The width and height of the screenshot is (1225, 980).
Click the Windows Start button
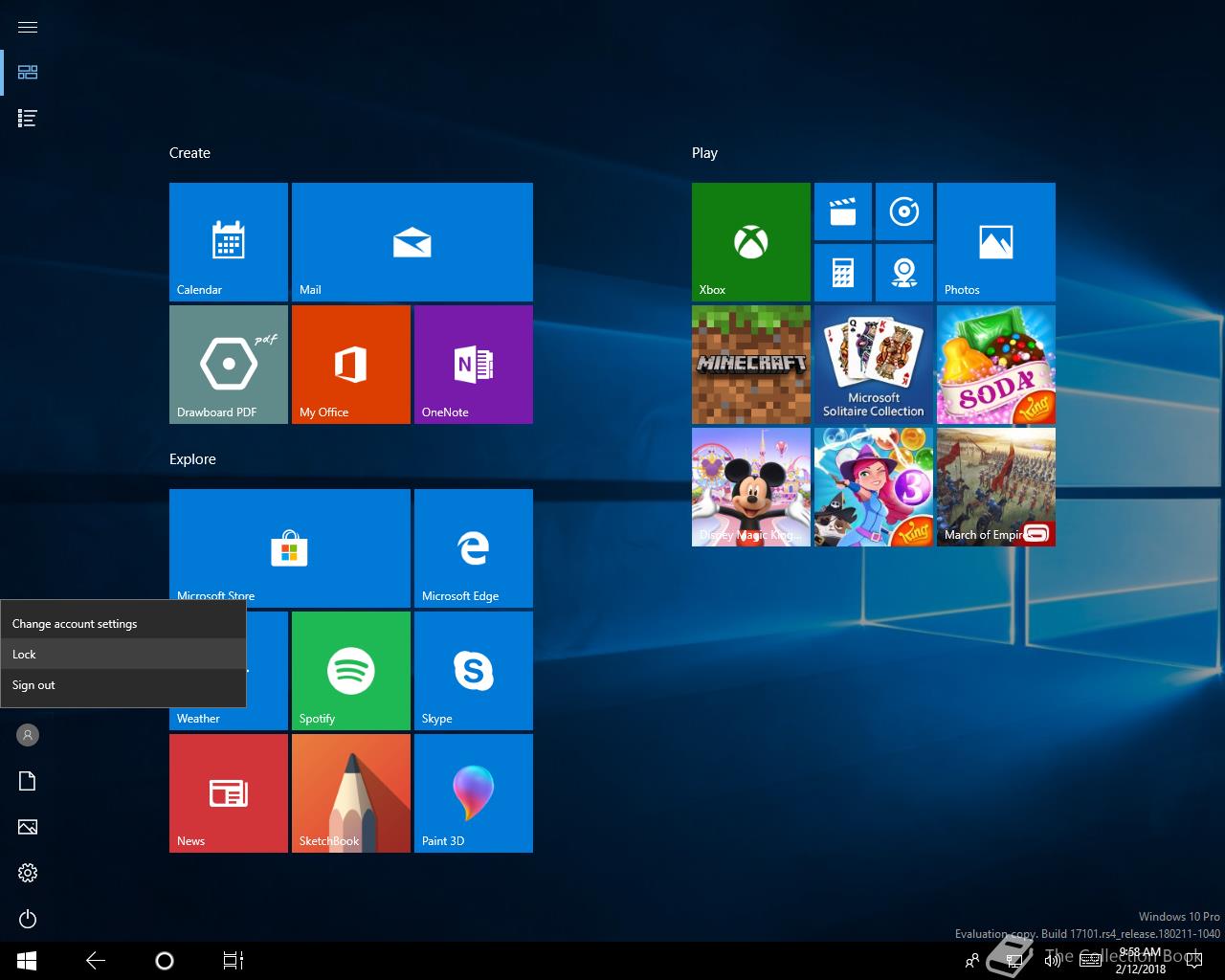[x=27, y=961]
